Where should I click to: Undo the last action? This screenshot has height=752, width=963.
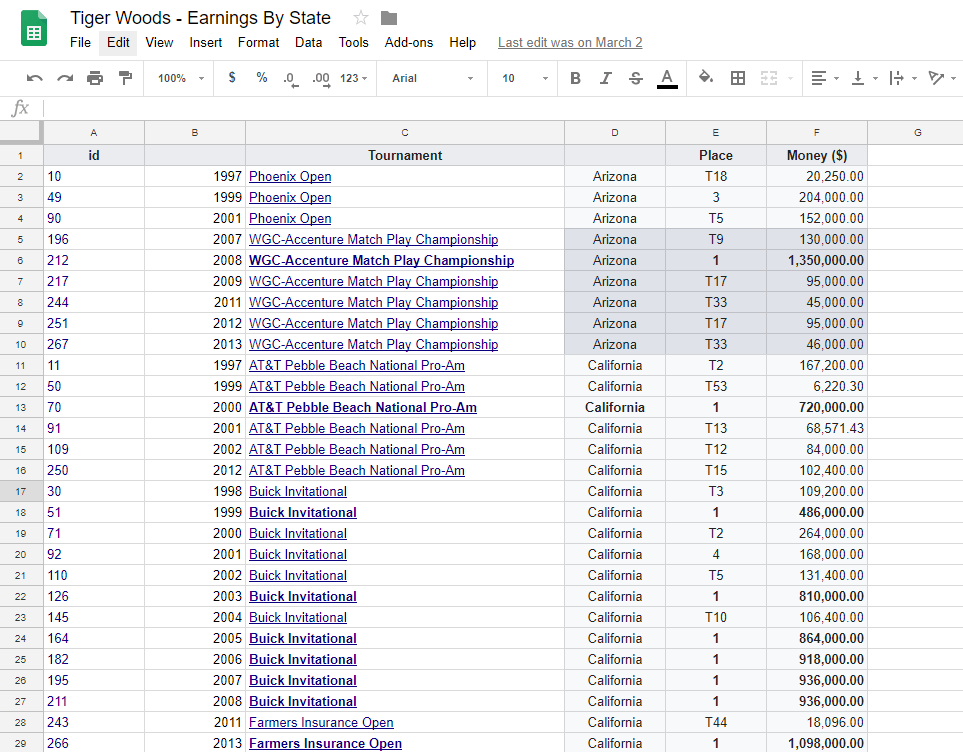[34, 77]
